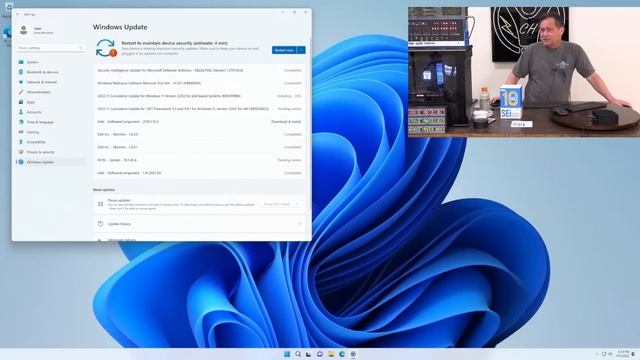The height and width of the screenshot is (360, 640).
Task: Open Time & language settings
Action: tap(50, 122)
